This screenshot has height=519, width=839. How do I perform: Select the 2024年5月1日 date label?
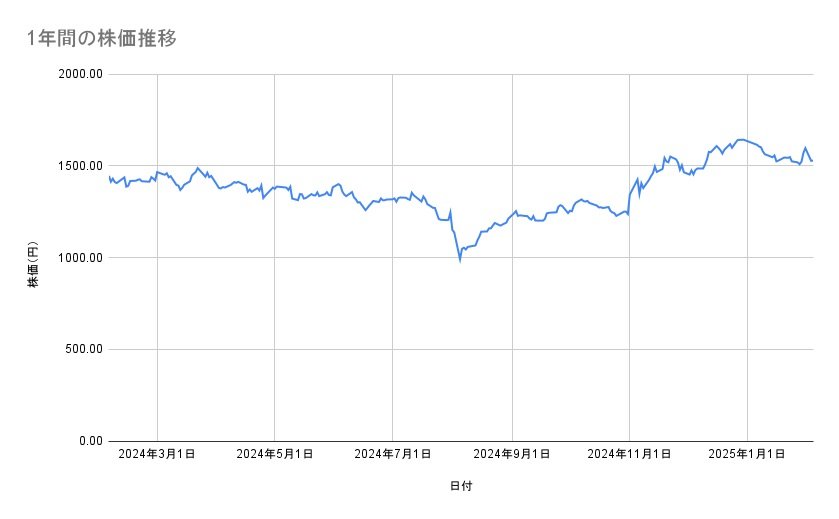(x=275, y=454)
